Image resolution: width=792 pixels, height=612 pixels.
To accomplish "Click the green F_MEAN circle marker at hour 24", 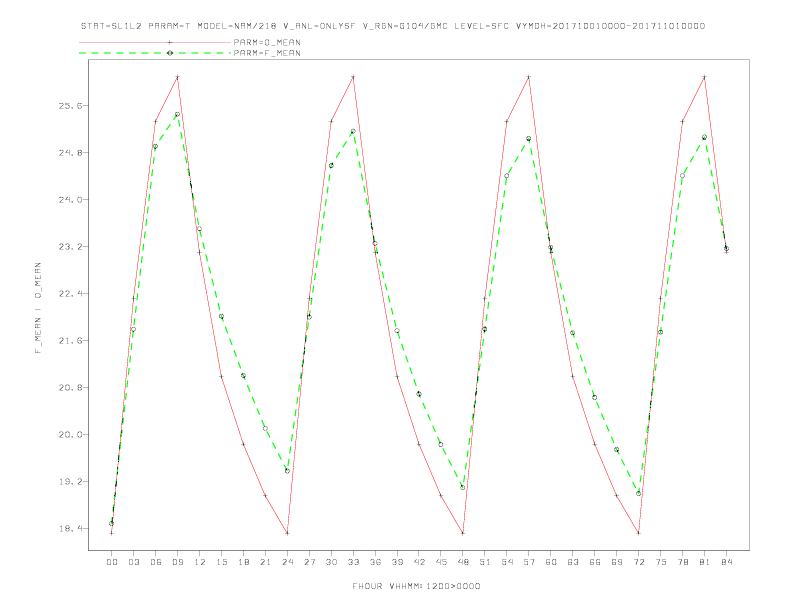I will point(287,471).
